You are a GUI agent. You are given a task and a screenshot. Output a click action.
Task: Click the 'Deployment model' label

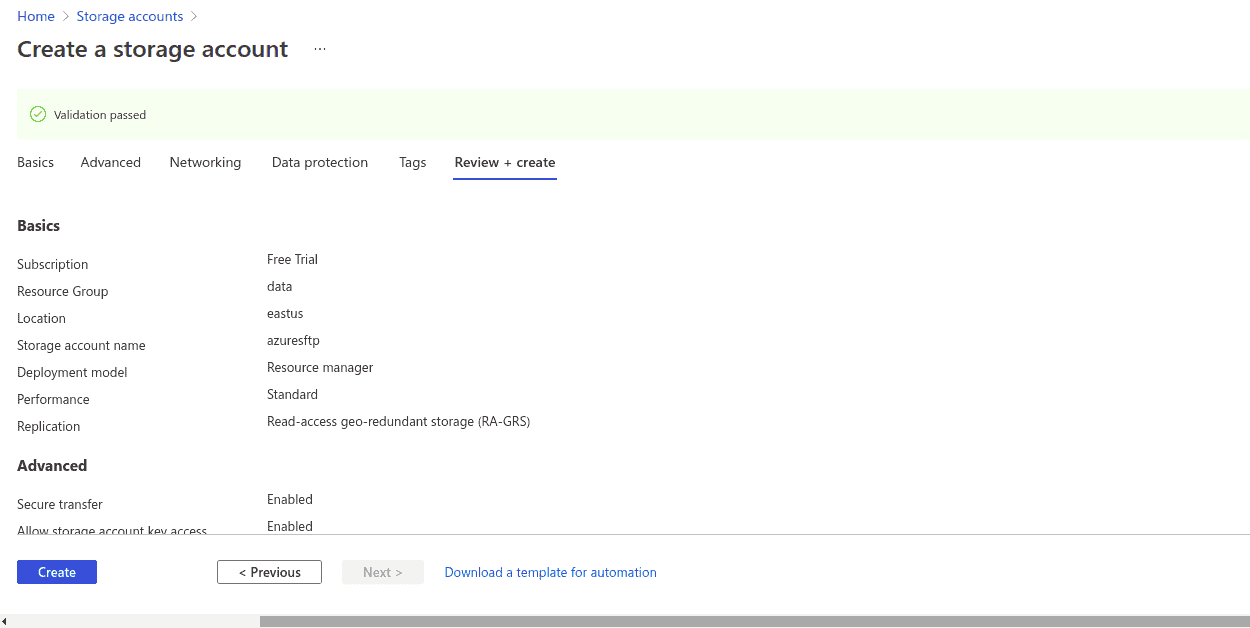pyautogui.click(x=72, y=372)
